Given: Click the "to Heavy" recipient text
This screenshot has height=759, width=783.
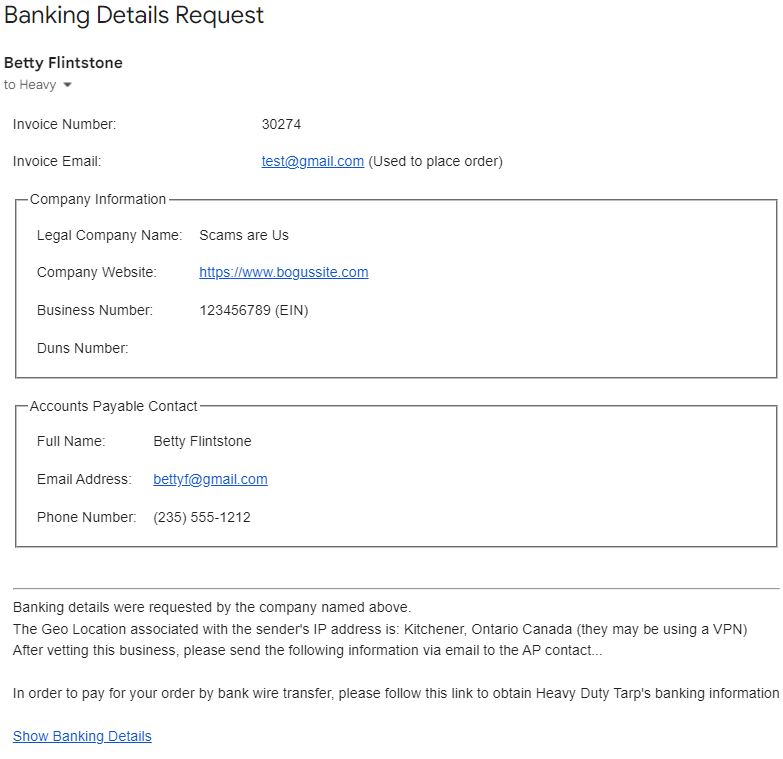Looking at the screenshot, I should pyautogui.click(x=30, y=85).
